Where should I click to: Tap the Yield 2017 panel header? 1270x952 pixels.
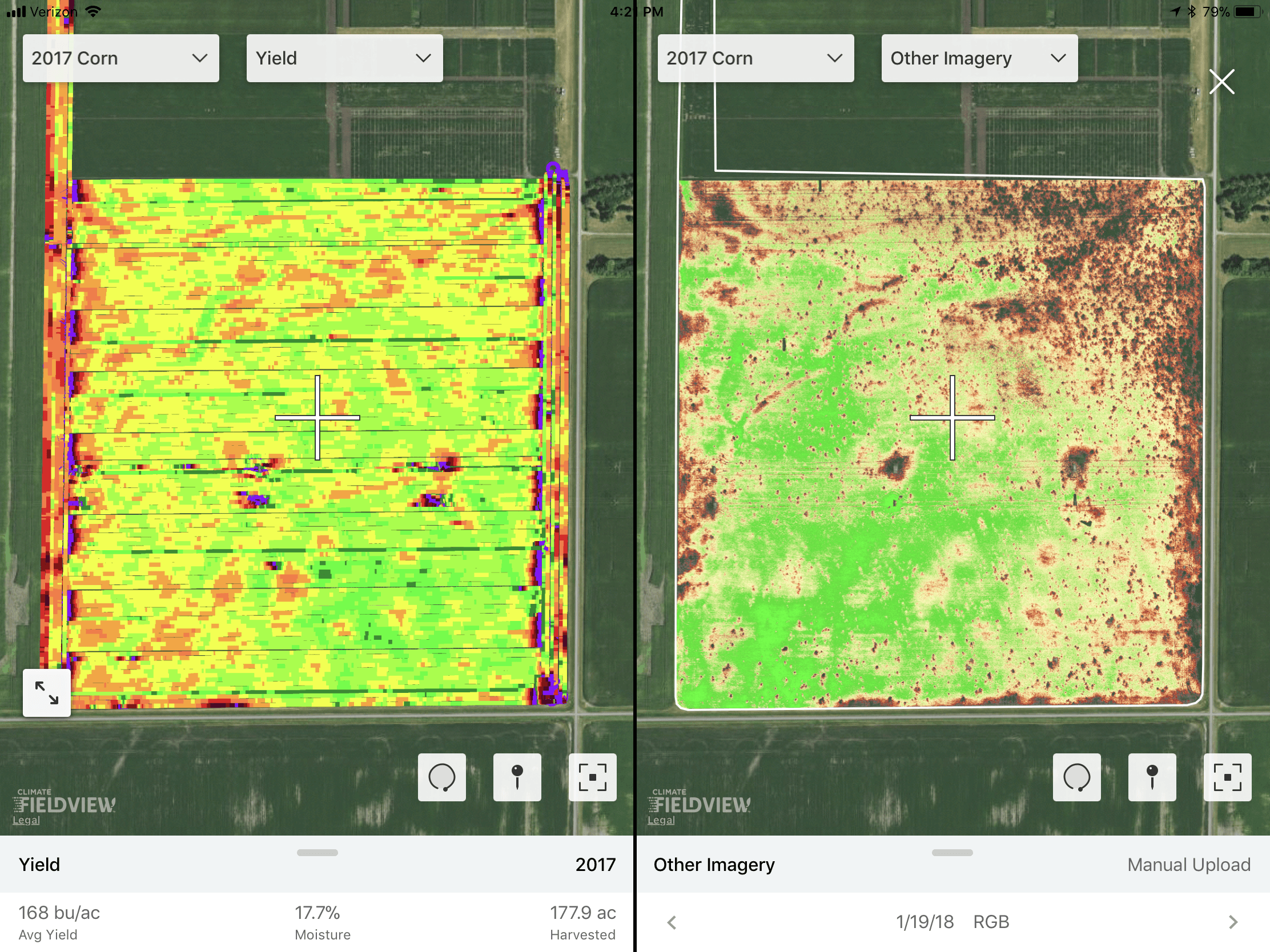pyautogui.click(x=316, y=865)
